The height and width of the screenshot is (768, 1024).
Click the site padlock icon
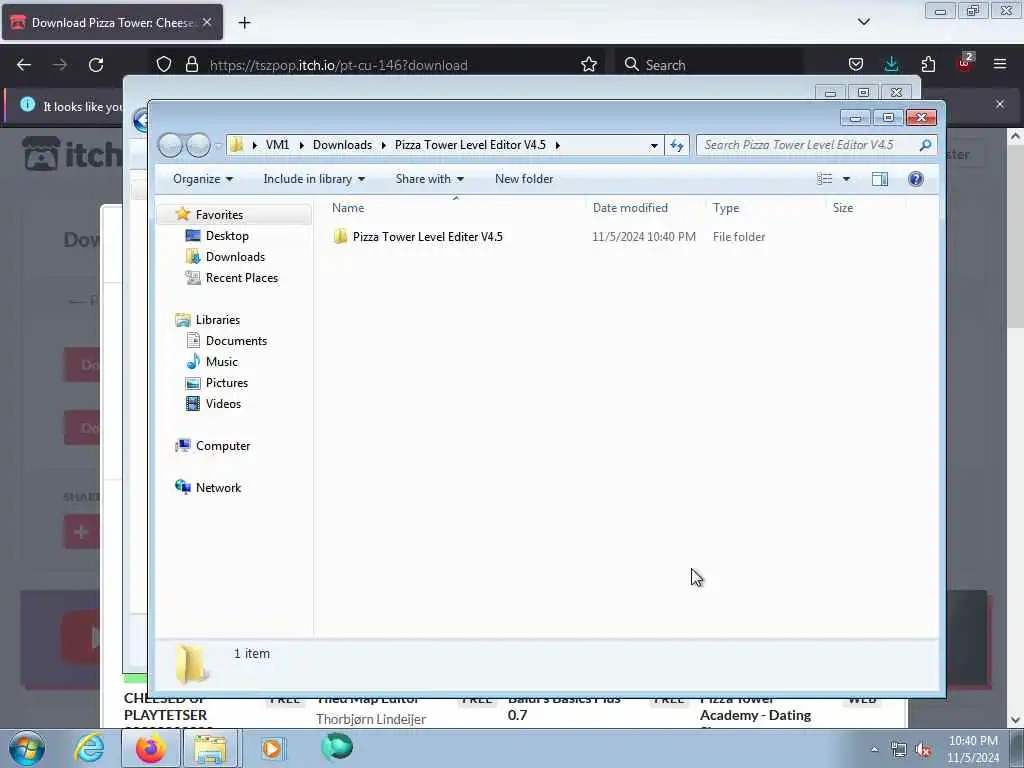191,65
